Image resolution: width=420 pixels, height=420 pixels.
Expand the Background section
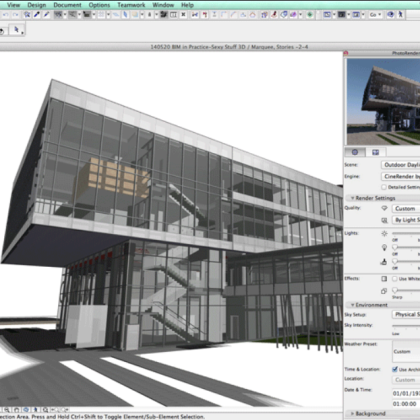352,414
